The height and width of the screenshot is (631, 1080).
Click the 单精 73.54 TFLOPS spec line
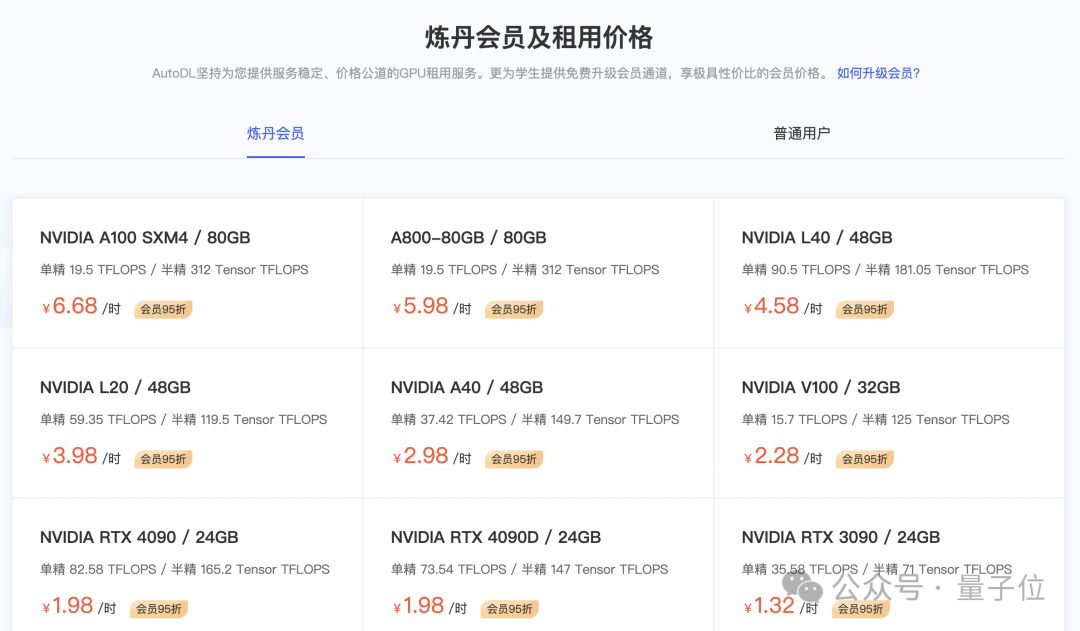[529, 570]
